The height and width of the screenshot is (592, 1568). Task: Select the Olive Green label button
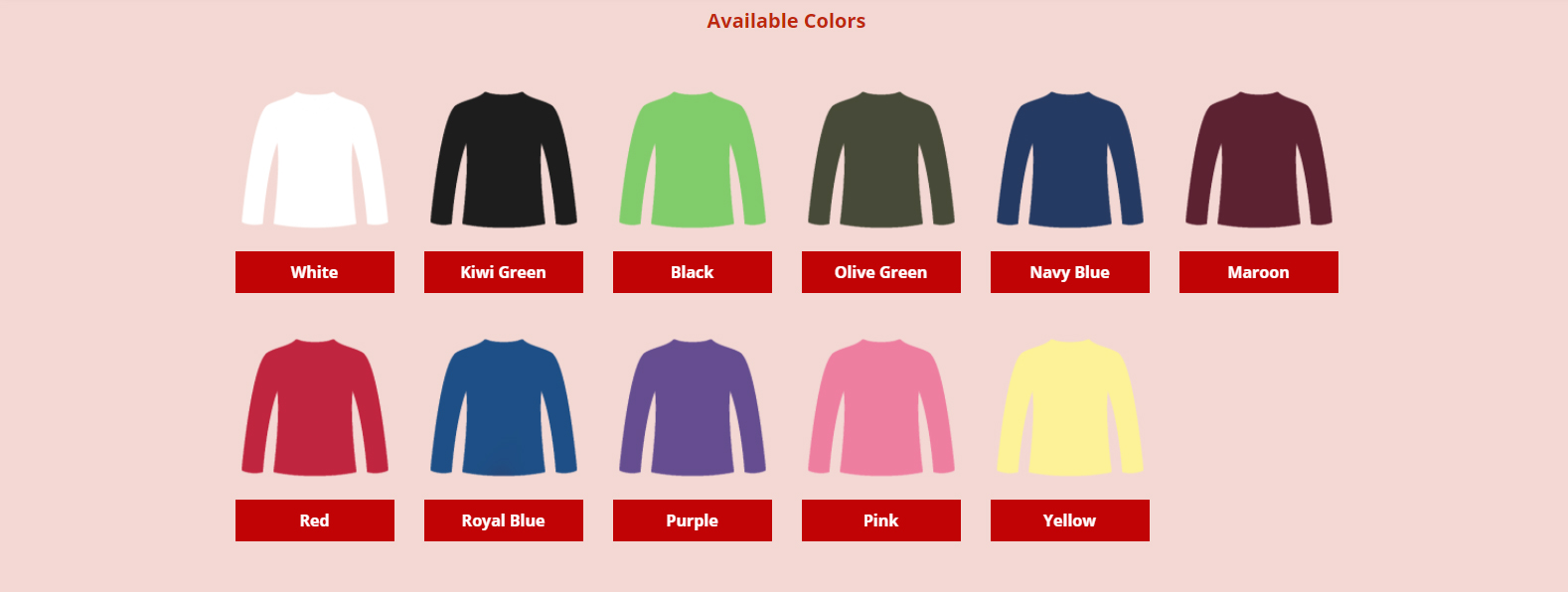click(881, 272)
